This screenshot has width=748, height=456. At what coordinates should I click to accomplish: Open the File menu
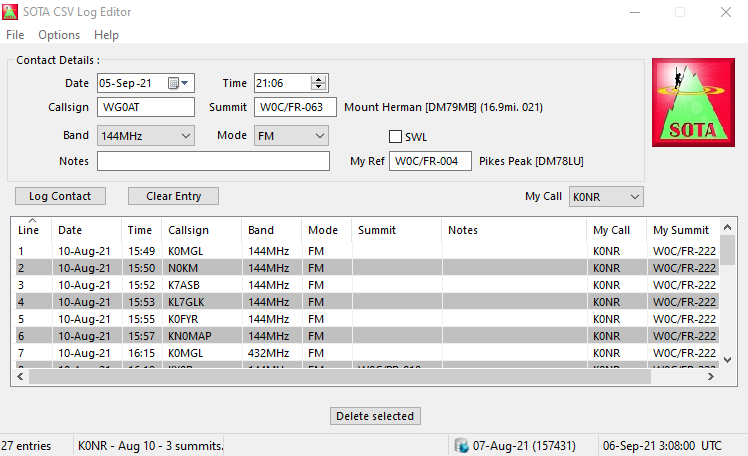tap(15, 35)
